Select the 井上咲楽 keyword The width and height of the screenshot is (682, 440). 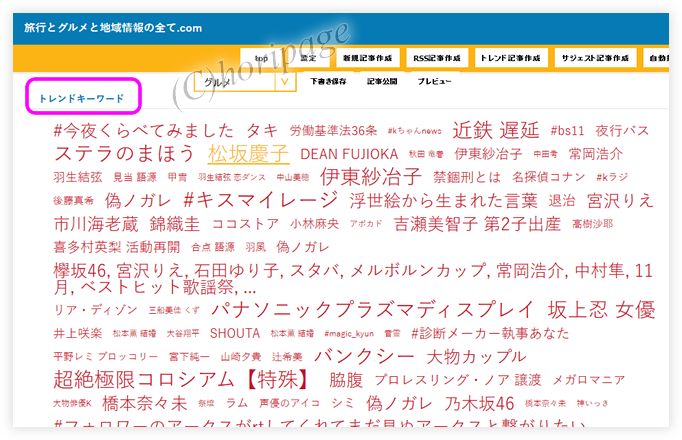(x=78, y=333)
